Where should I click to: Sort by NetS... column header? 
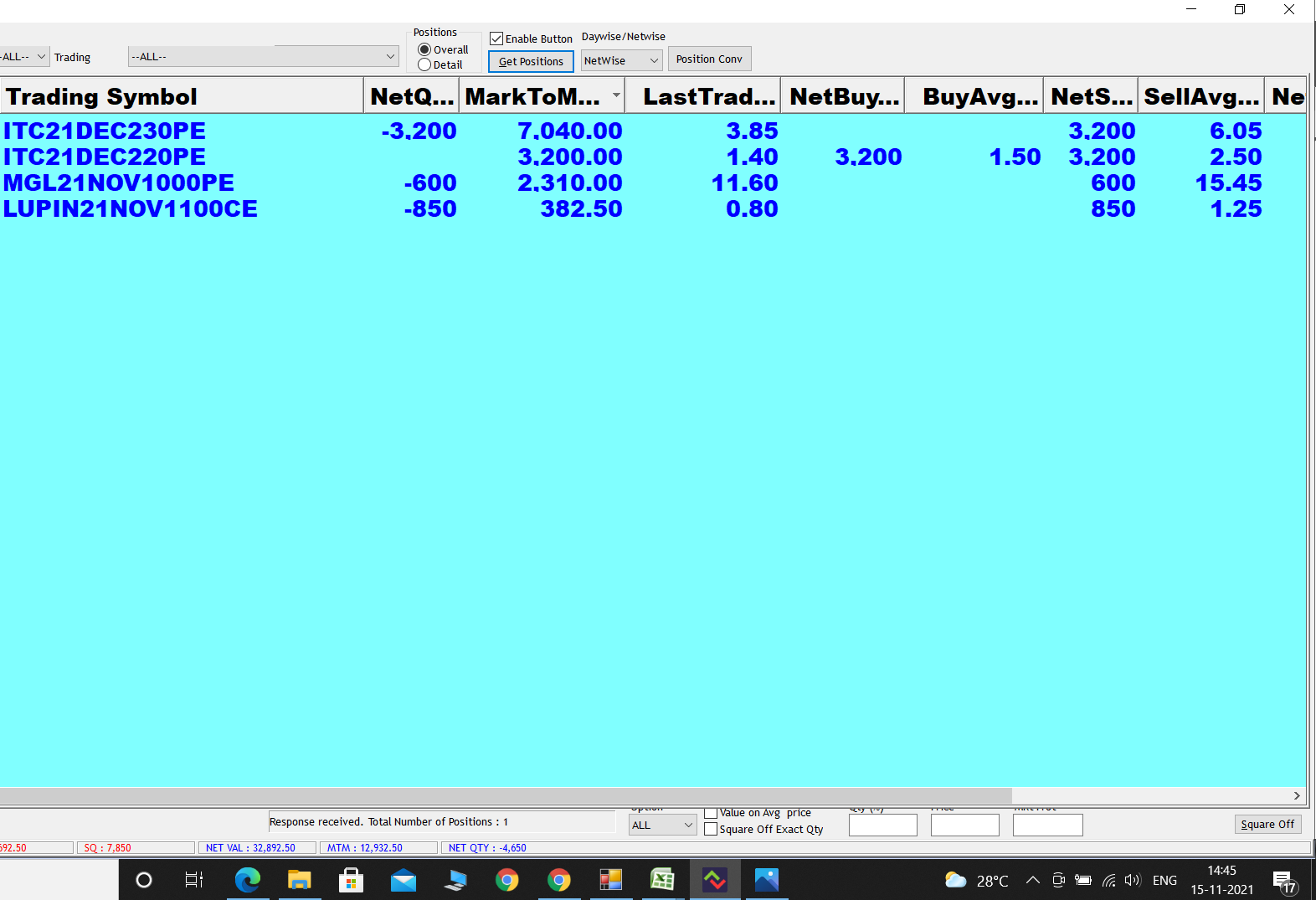[1091, 96]
